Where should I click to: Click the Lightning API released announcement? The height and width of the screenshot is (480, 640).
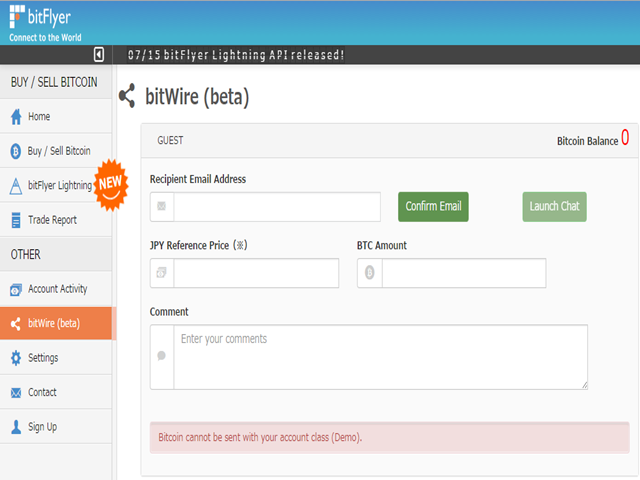tap(236, 54)
